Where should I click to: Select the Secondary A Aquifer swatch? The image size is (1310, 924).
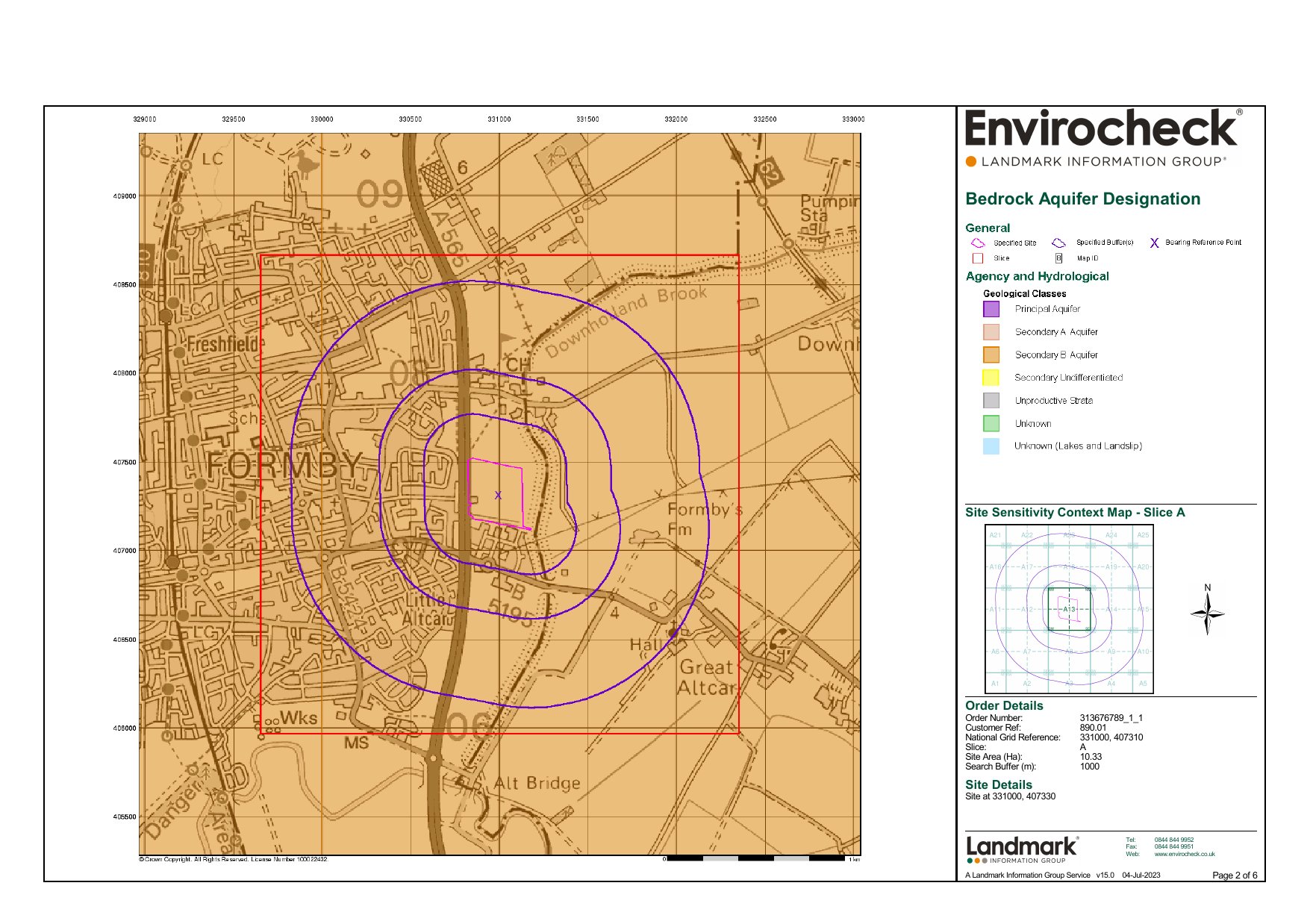pyautogui.click(x=991, y=332)
